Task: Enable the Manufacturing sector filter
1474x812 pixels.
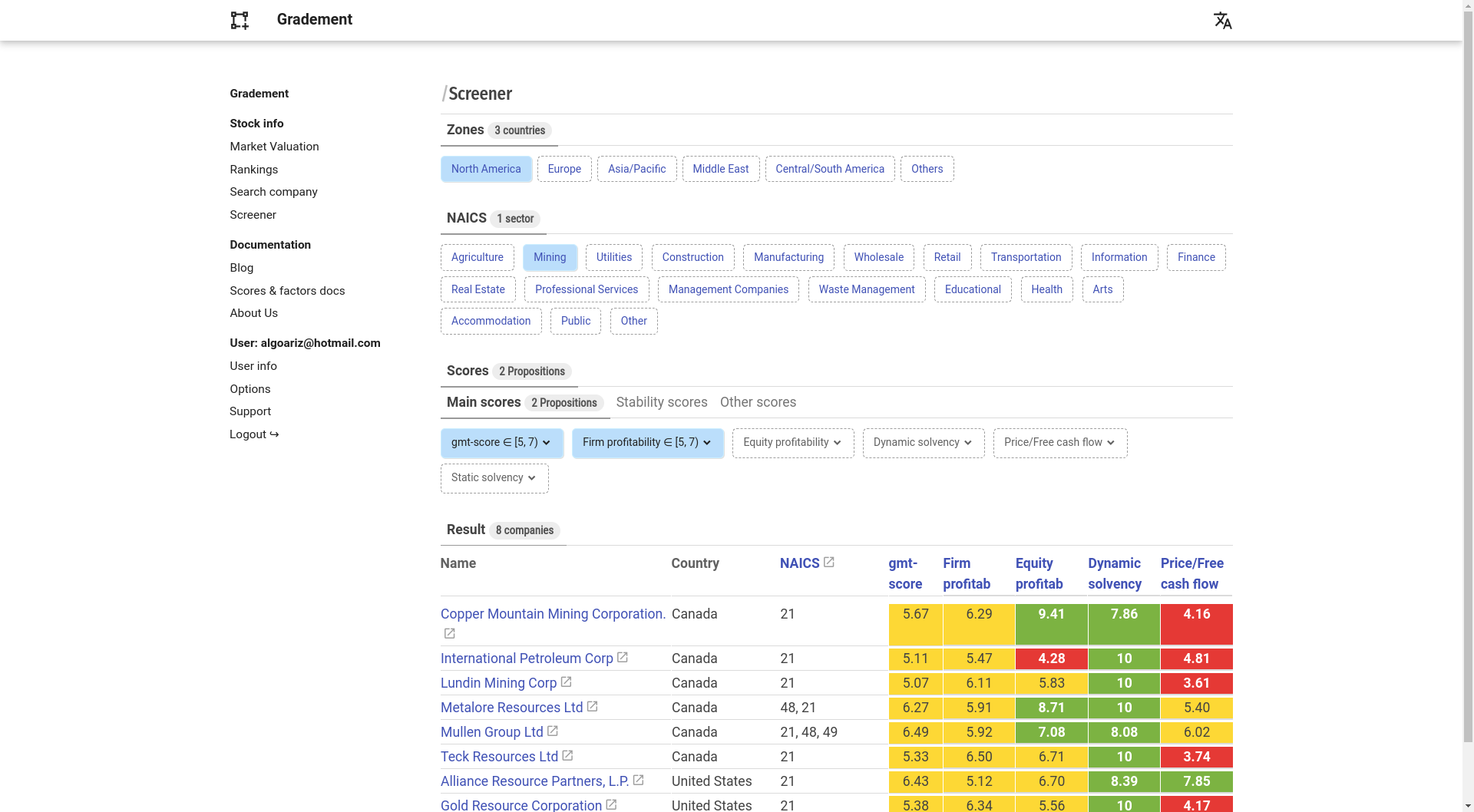Action: coord(788,258)
